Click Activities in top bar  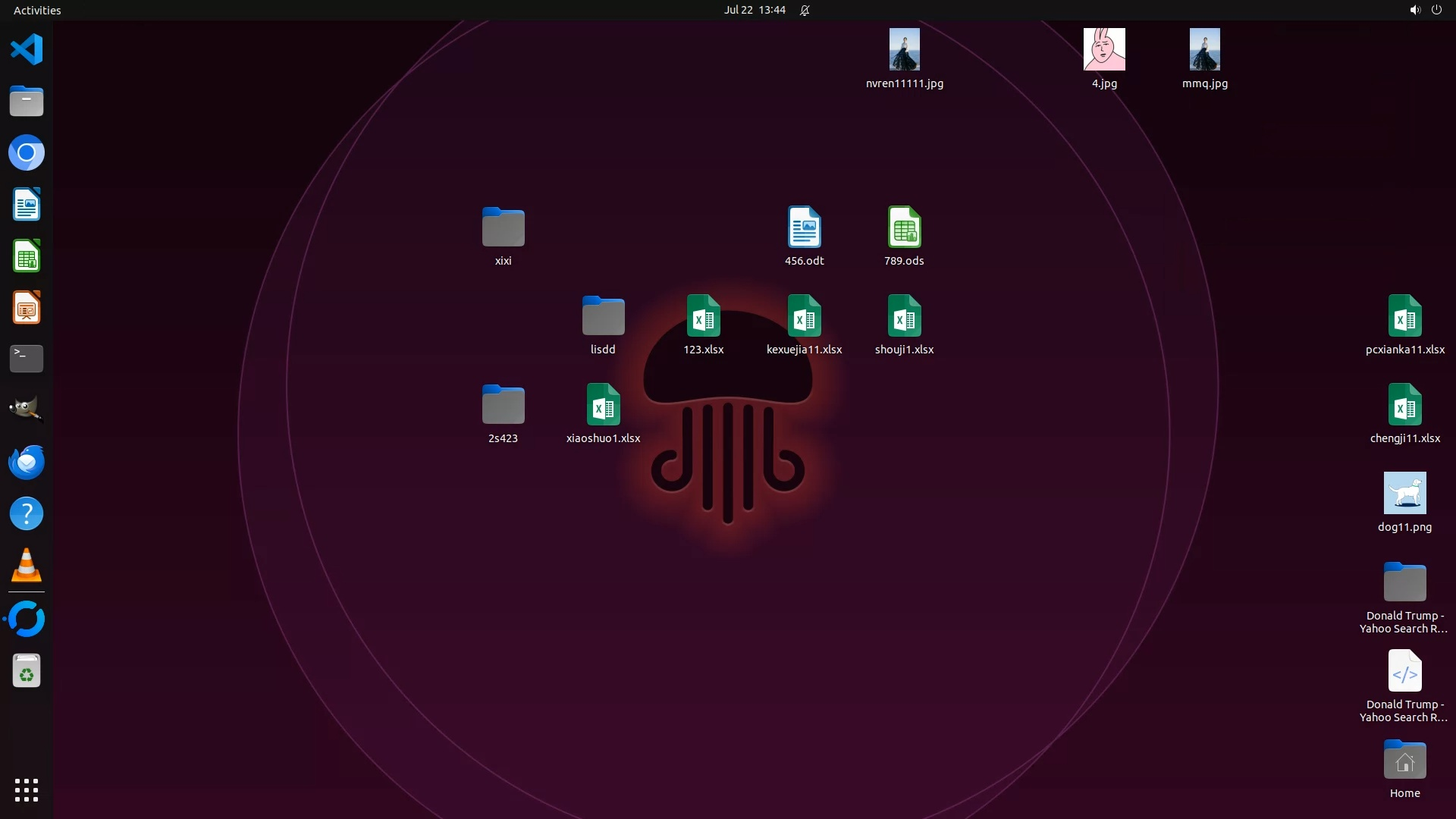(x=37, y=10)
